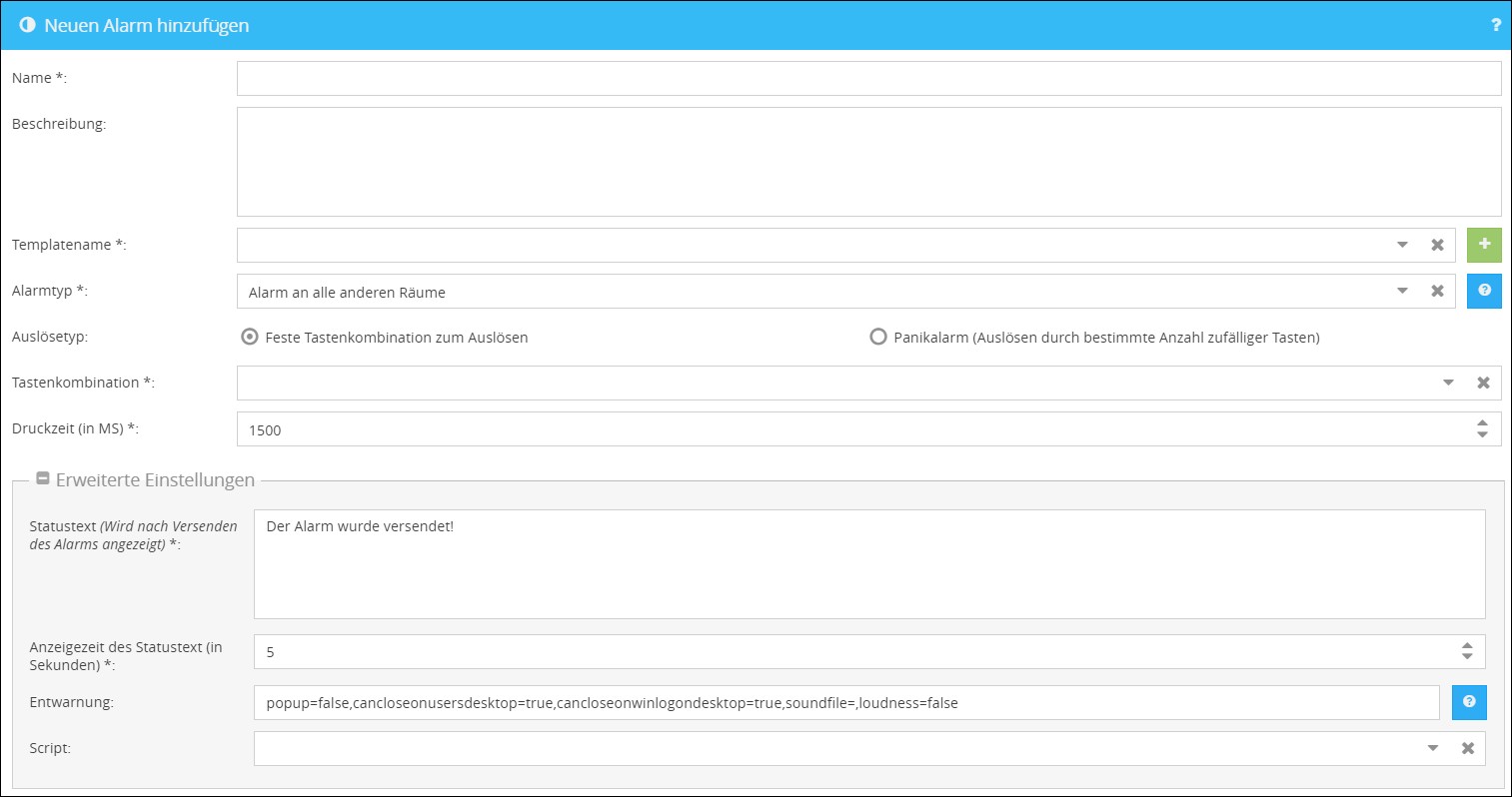
Task: Open the Tastenkombination dropdown arrow
Action: (x=1448, y=383)
